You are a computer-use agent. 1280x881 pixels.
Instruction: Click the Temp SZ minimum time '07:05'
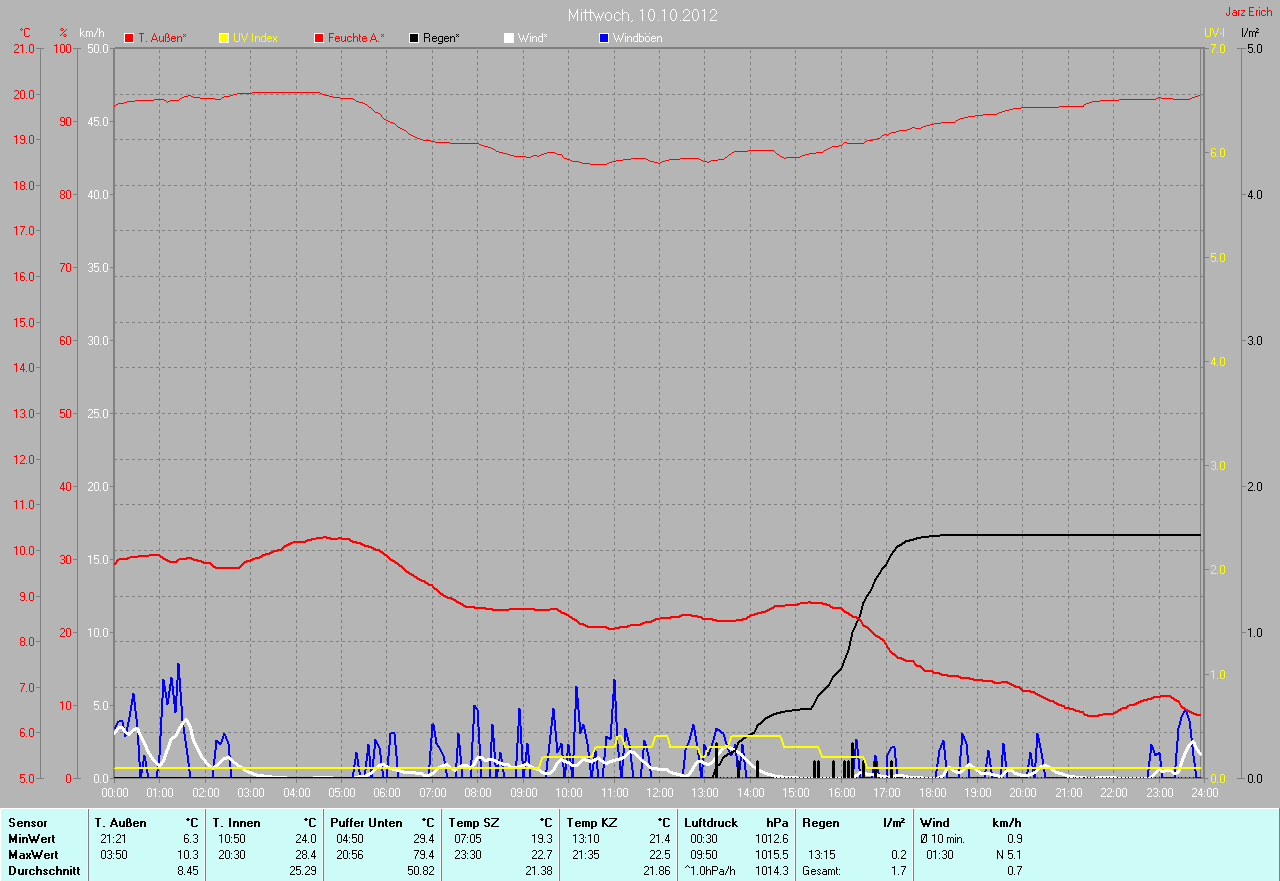(468, 839)
